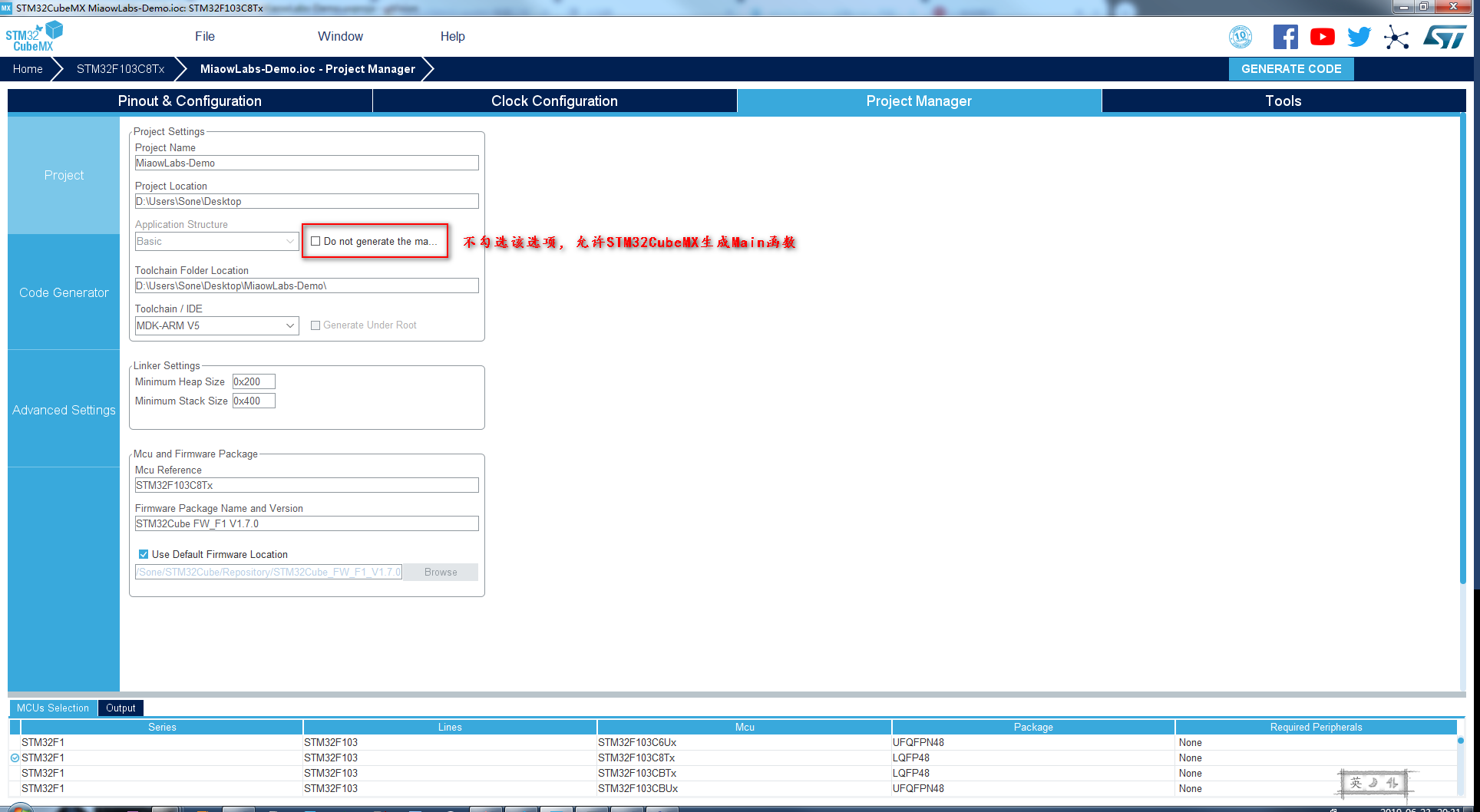
Task: Toggle 'Do not generate the main' checkbox
Action: 315,241
